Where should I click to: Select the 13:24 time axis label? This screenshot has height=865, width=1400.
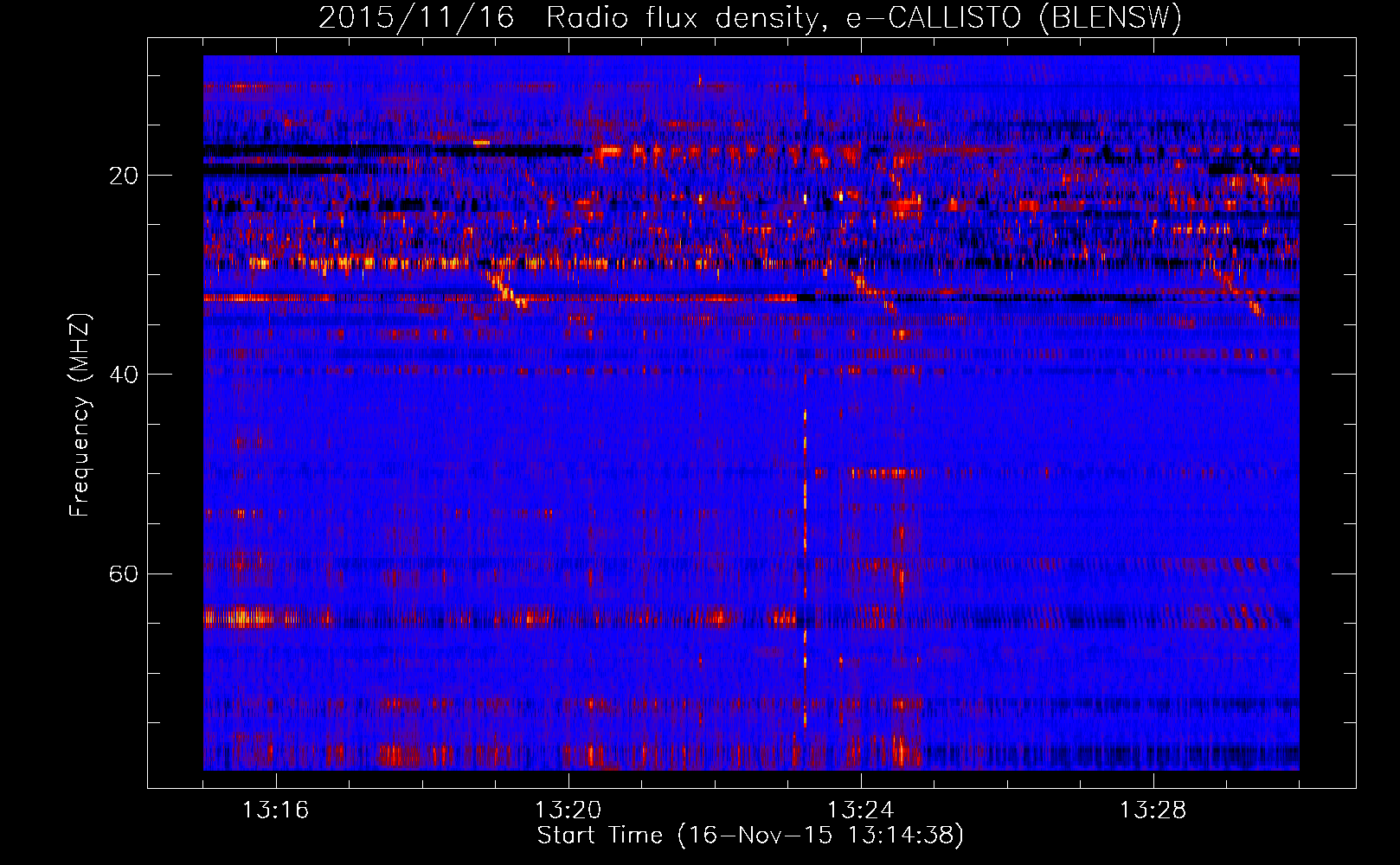click(860, 811)
